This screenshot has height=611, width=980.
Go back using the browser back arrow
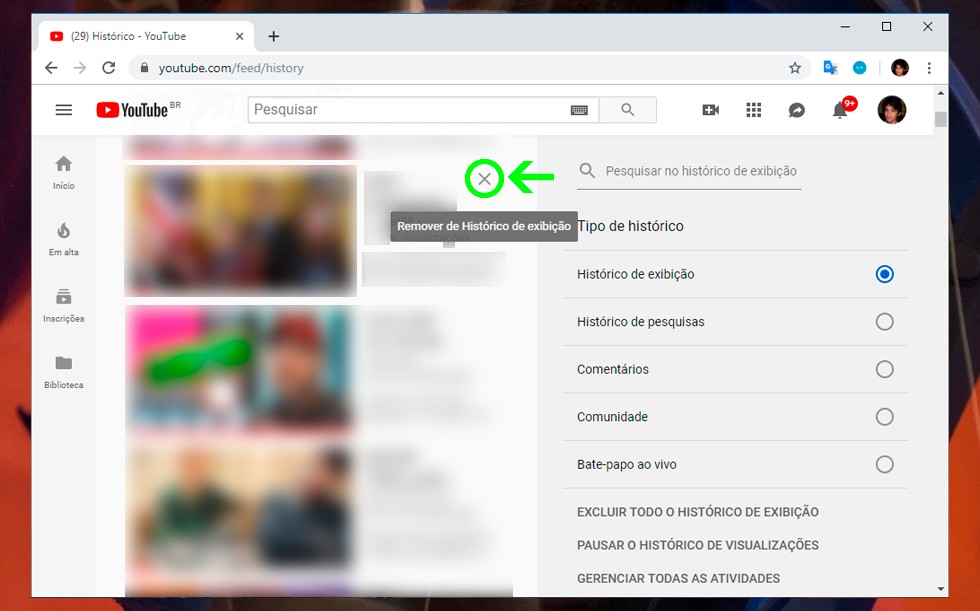click(x=51, y=67)
